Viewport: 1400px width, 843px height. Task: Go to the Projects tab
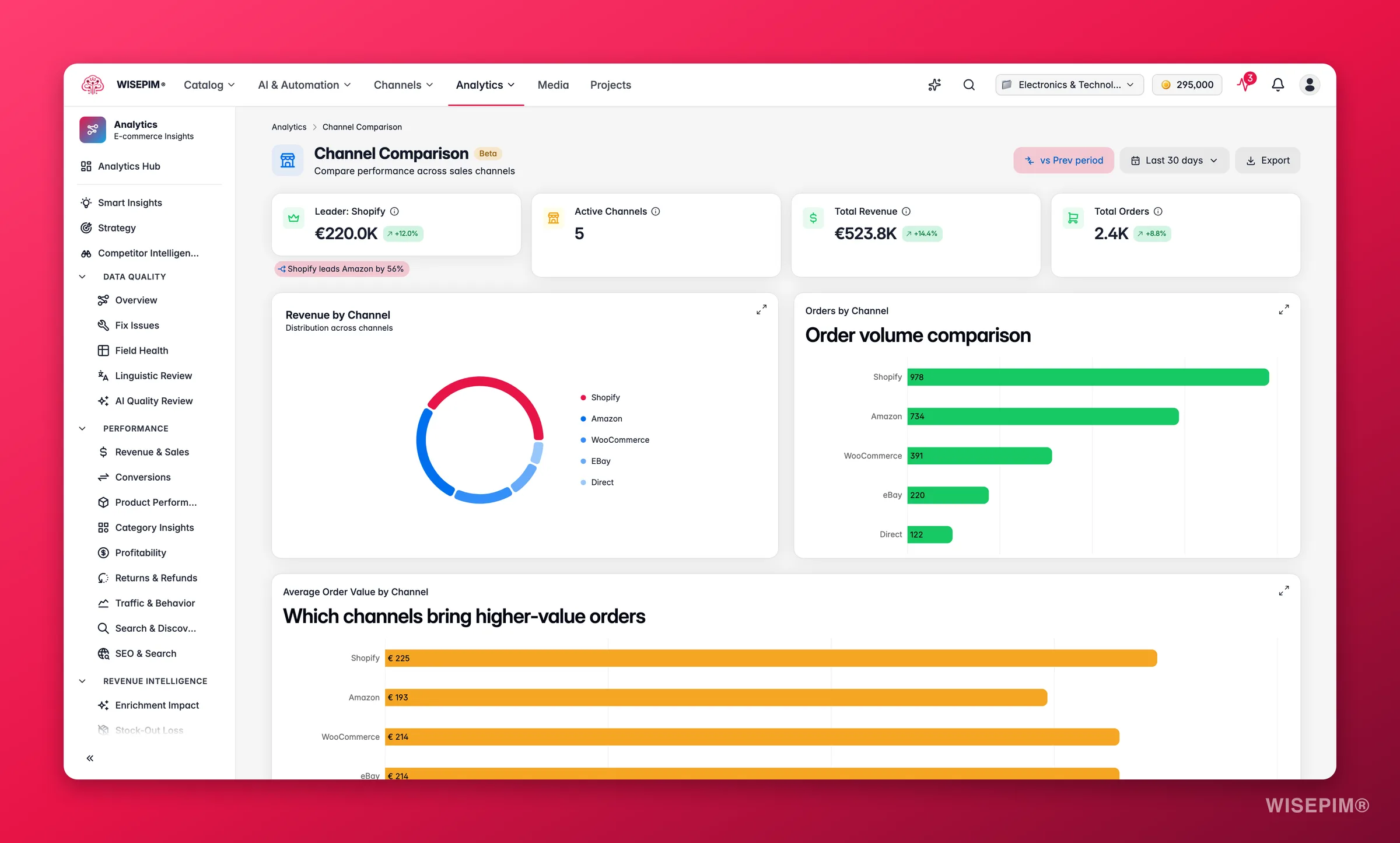[x=610, y=85]
